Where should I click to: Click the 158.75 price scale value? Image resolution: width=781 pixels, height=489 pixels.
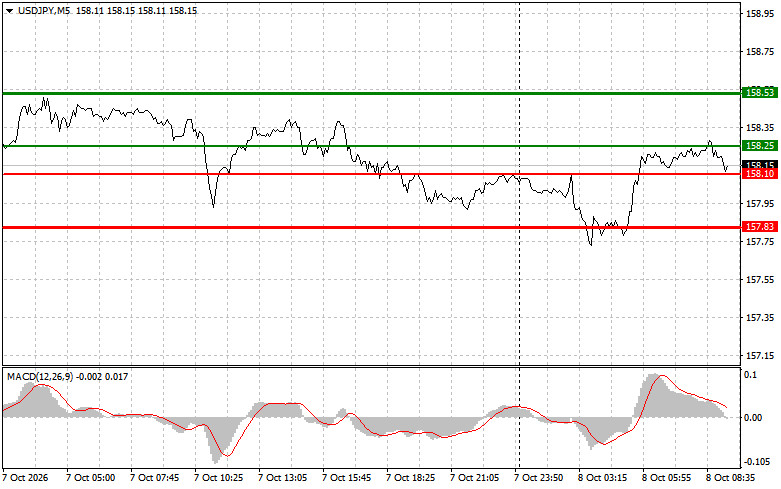click(x=760, y=52)
